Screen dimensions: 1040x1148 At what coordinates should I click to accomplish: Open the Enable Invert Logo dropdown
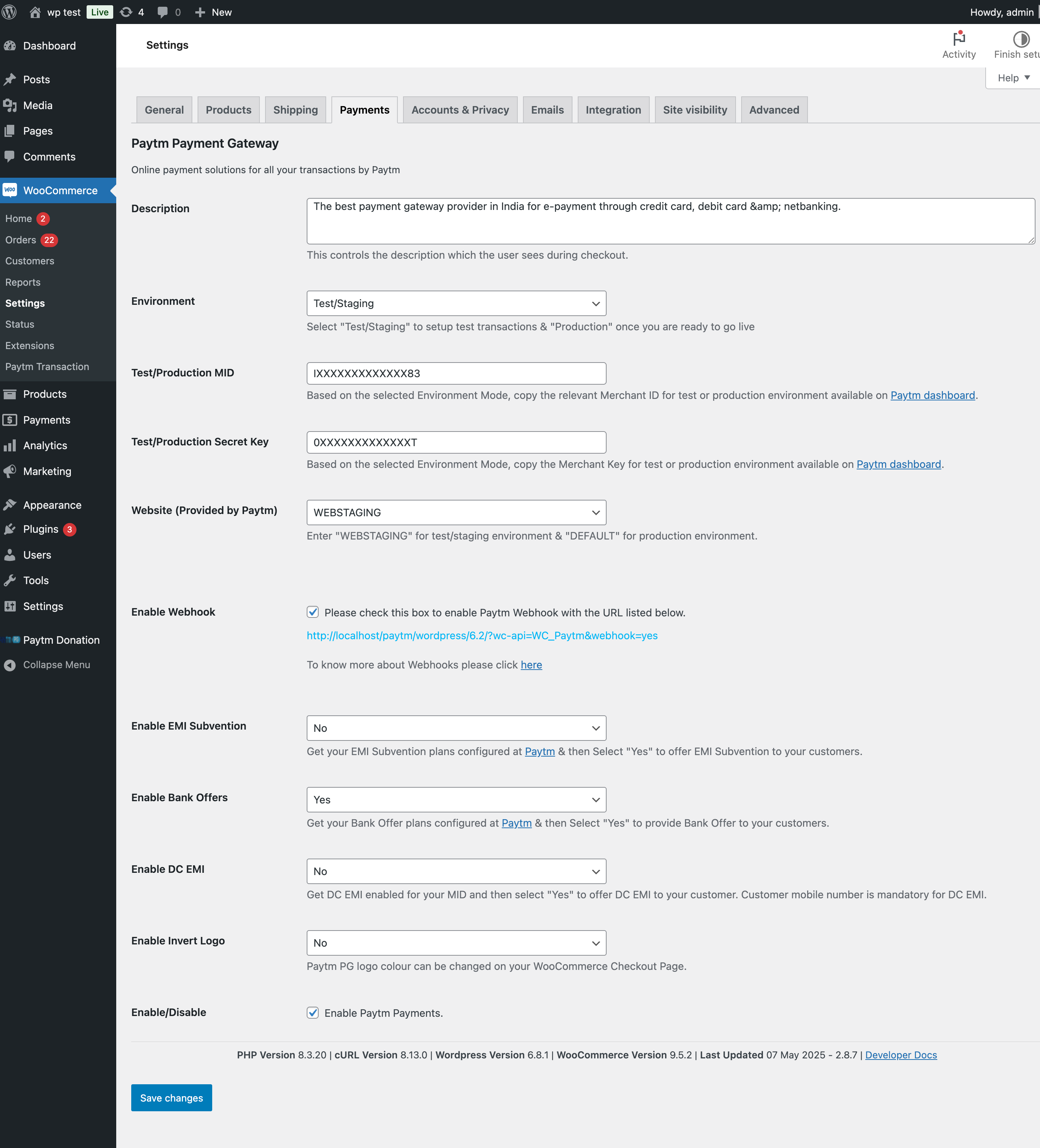456,943
